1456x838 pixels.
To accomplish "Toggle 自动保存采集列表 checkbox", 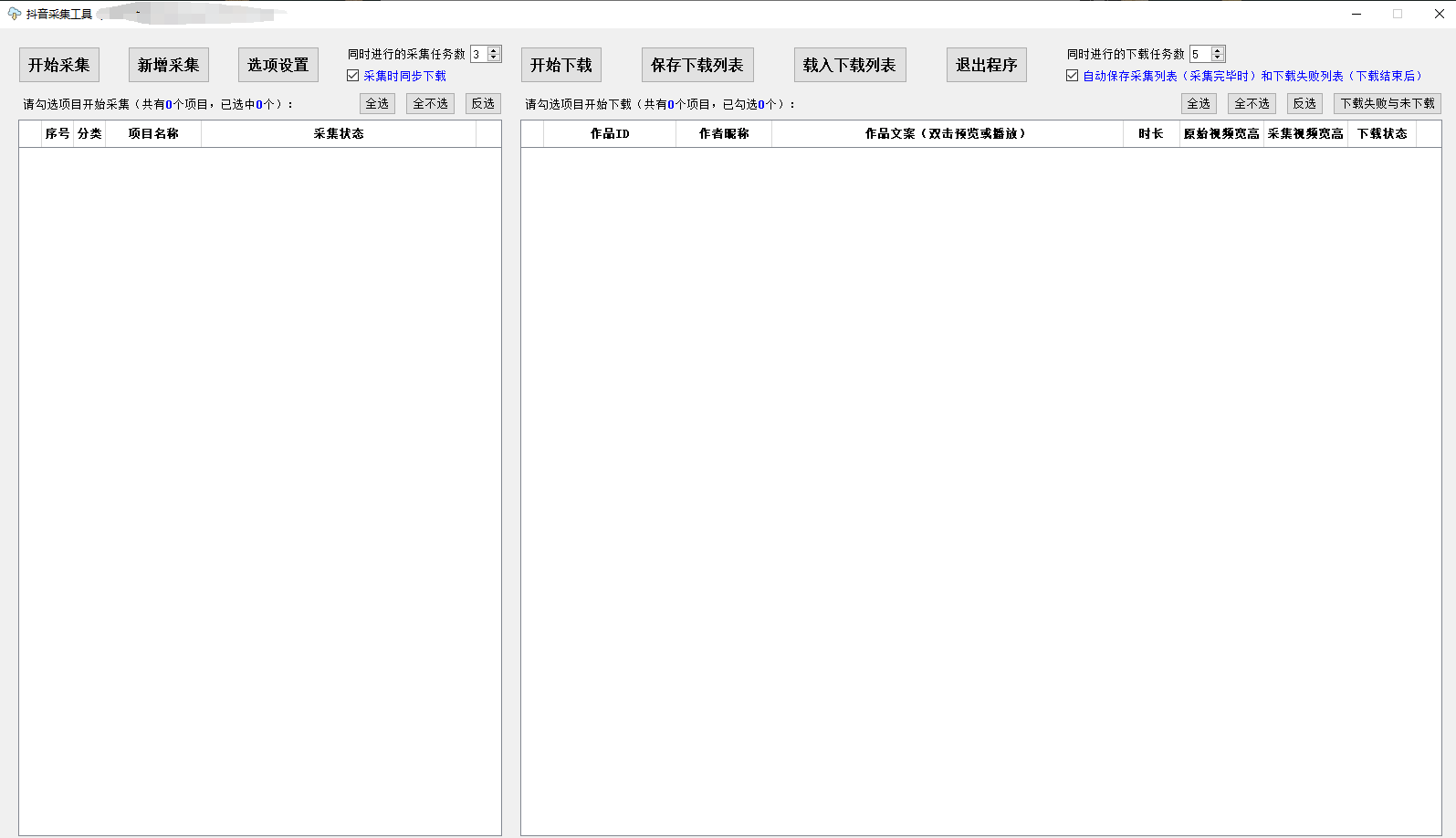I will click(1073, 76).
